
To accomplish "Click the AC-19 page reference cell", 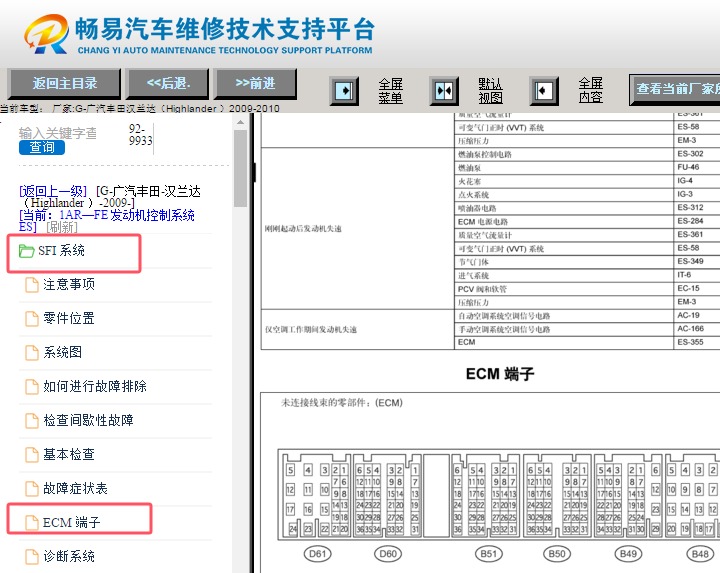I will [697, 315].
